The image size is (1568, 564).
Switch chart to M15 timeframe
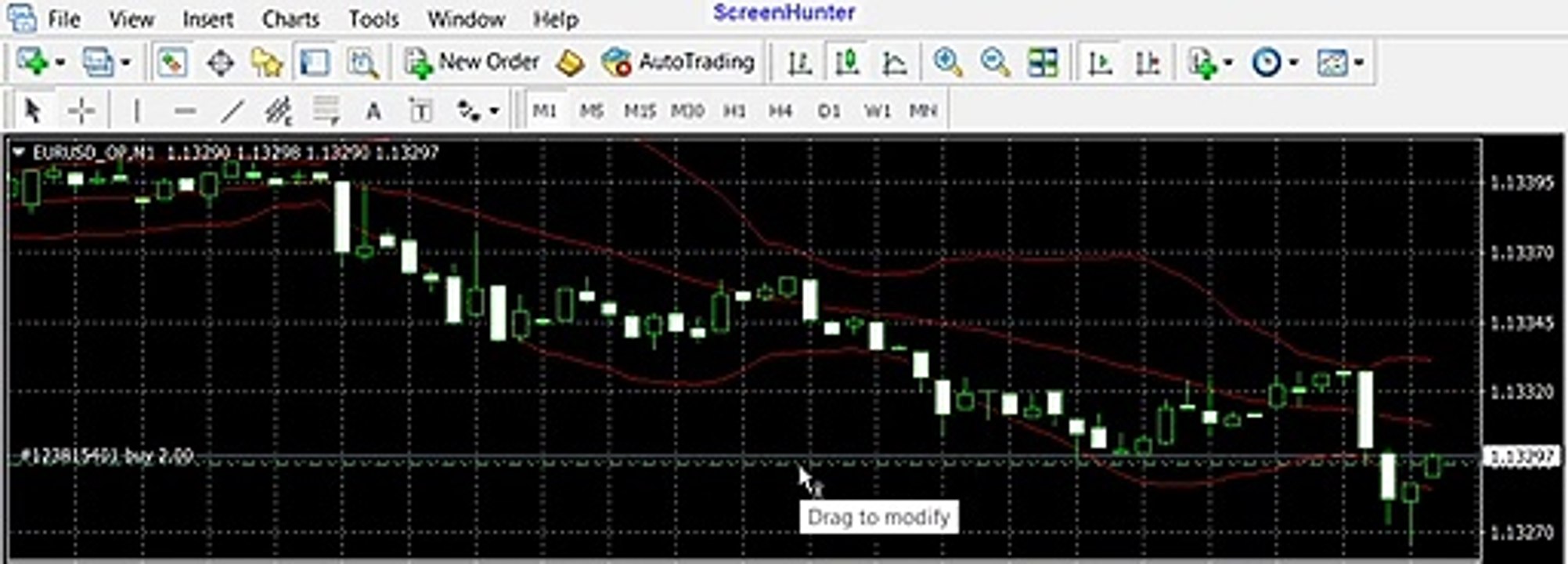coord(640,111)
